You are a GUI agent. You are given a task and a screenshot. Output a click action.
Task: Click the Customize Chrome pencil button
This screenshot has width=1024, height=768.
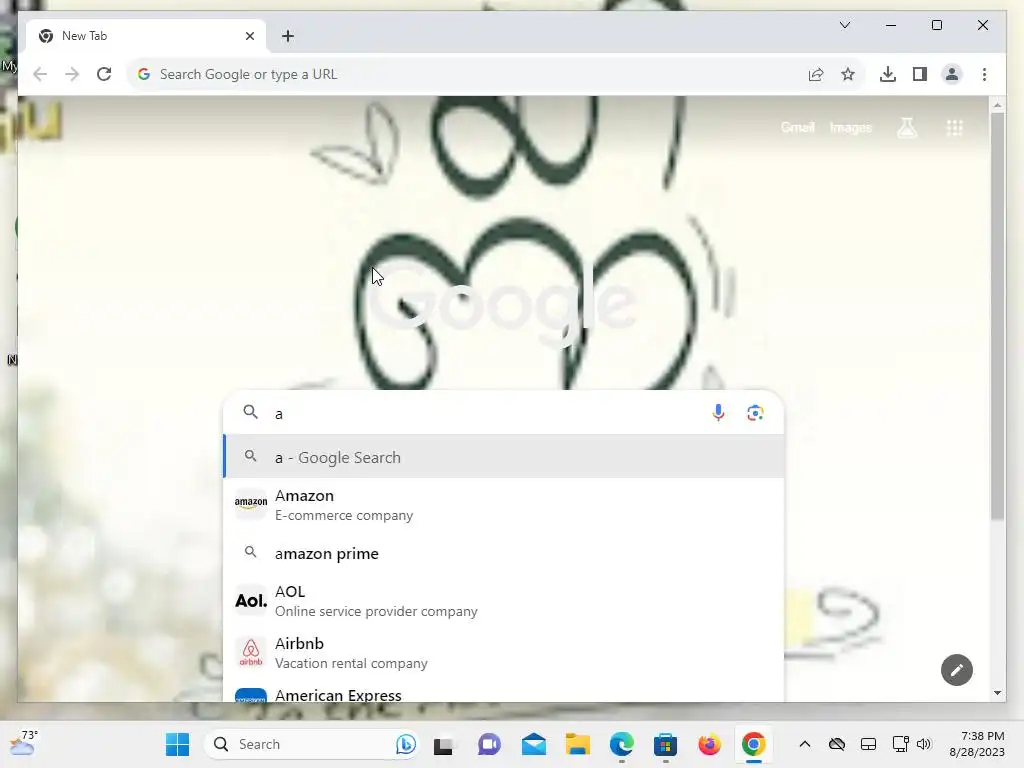957,670
